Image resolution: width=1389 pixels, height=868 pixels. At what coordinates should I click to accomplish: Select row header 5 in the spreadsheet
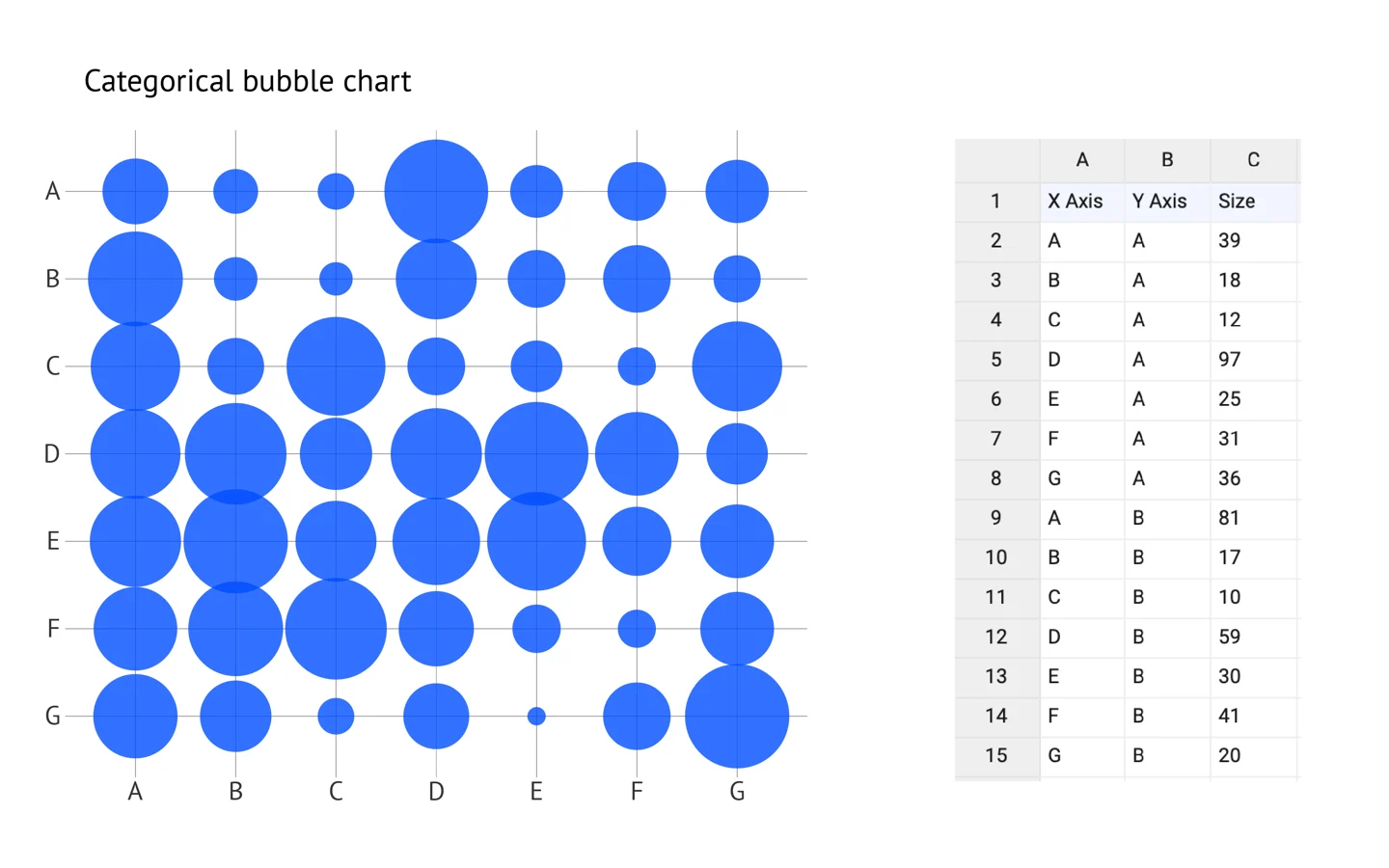pos(996,360)
